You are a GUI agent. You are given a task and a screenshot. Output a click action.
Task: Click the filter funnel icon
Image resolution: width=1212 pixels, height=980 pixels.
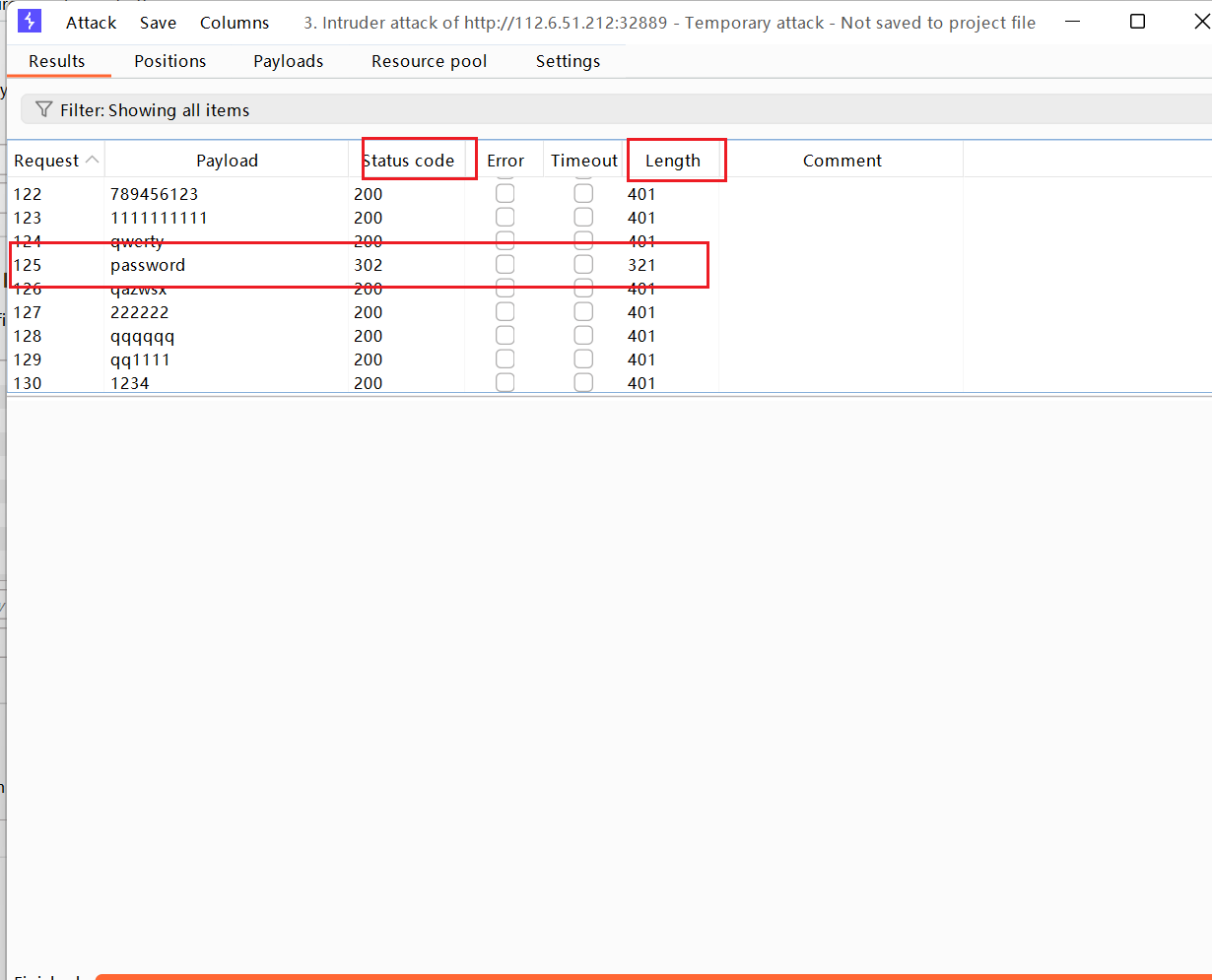(x=43, y=109)
